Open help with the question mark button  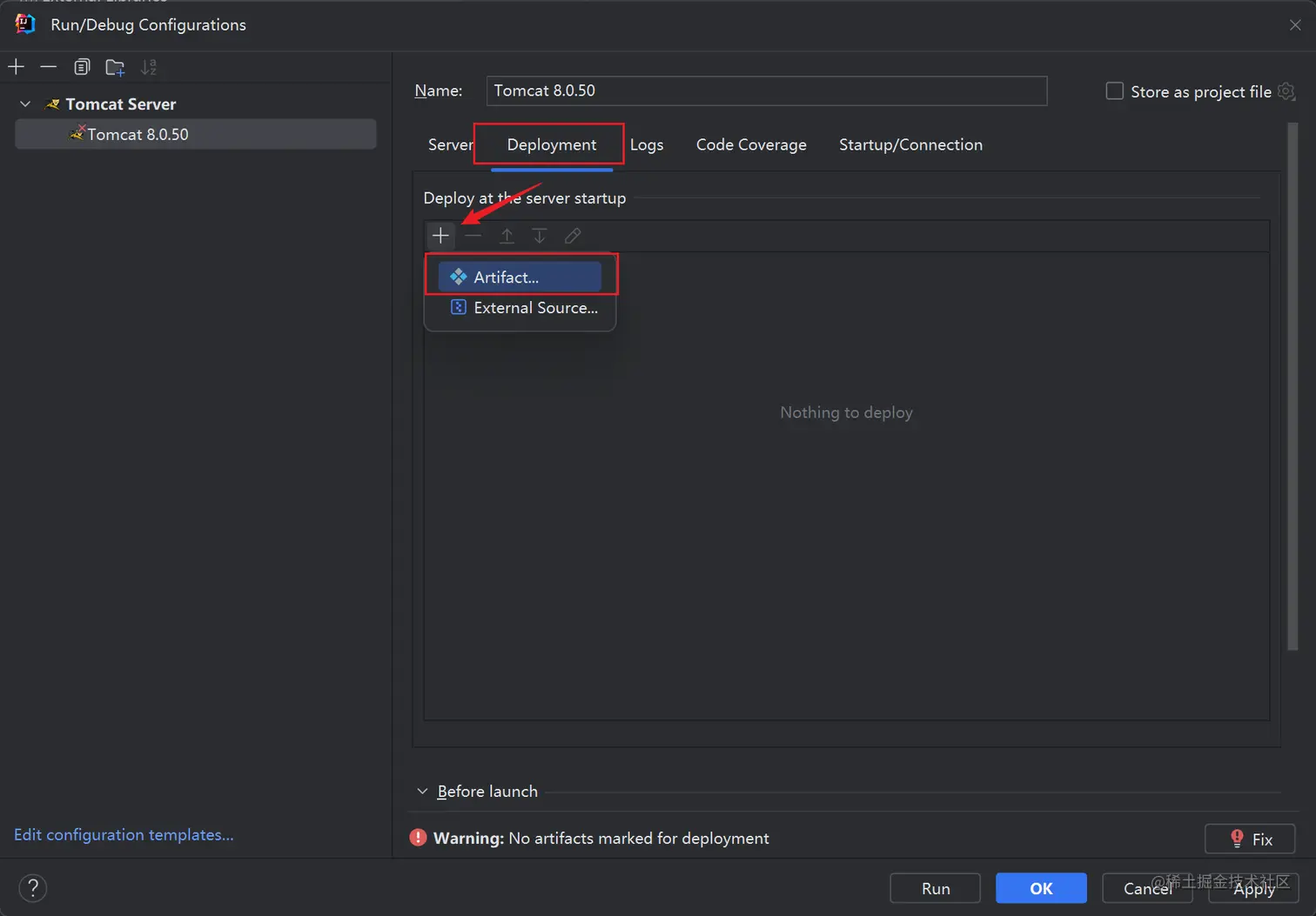pos(33,888)
